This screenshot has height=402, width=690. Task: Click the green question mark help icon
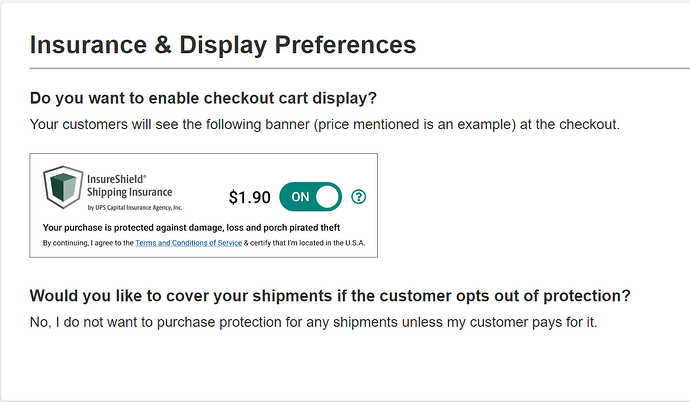pos(359,197)
